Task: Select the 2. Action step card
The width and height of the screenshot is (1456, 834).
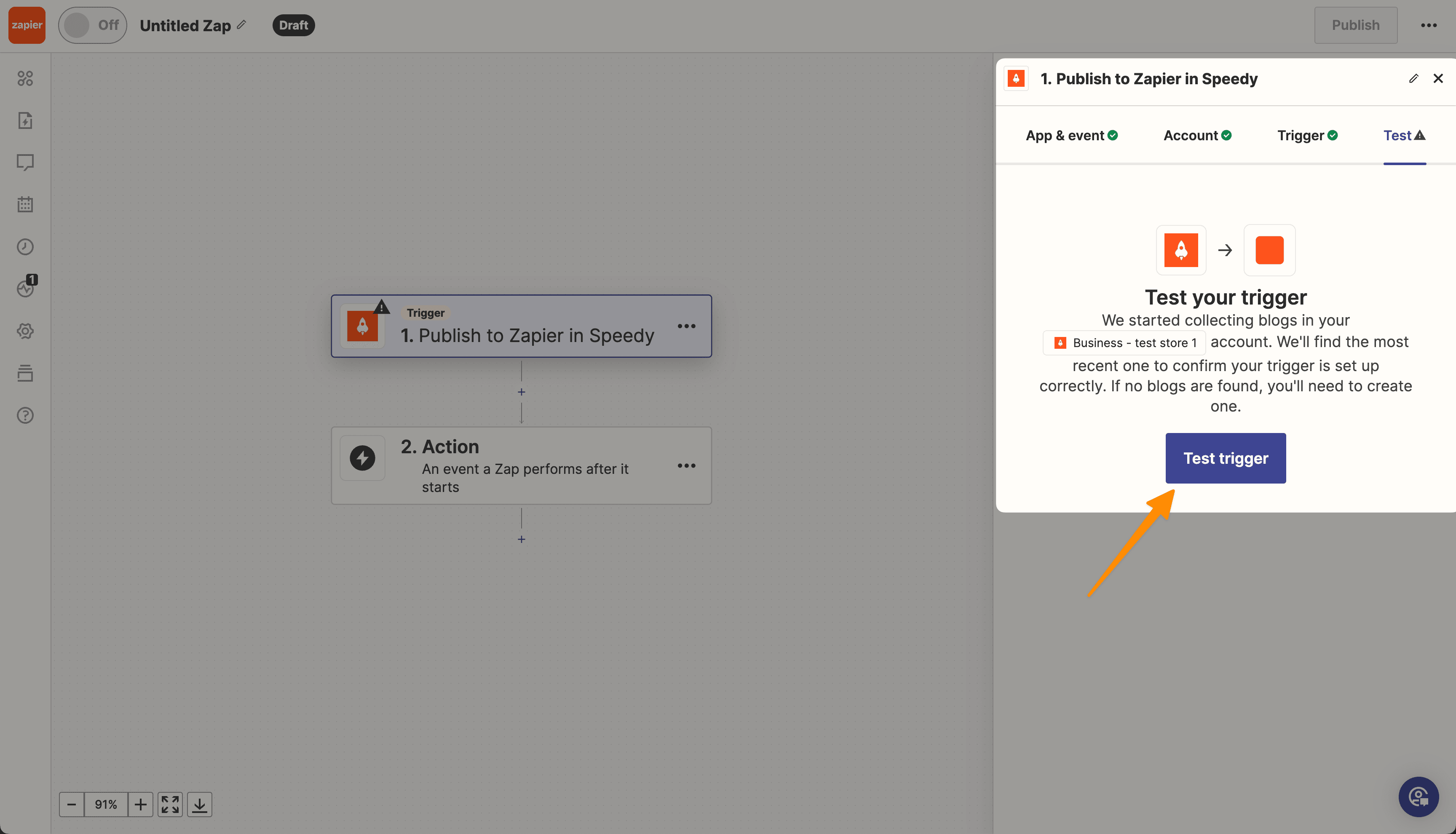Action: coord(521,466)
